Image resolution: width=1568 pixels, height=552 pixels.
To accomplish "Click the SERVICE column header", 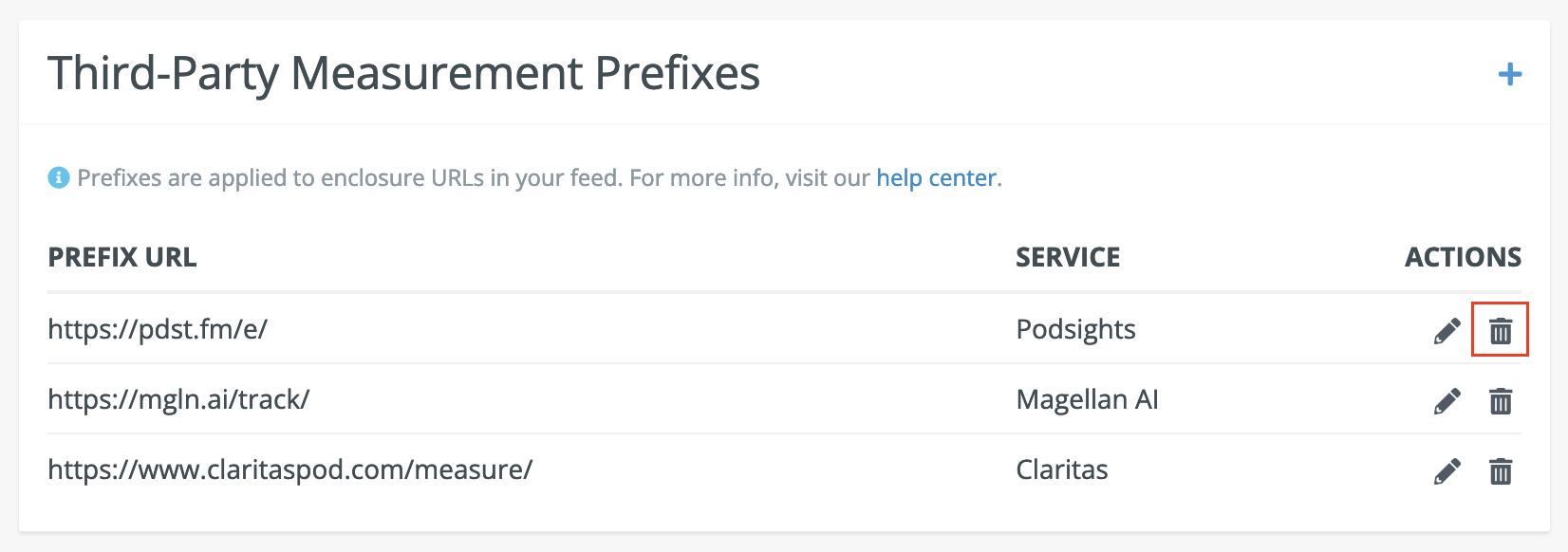I will coord(1068,257).
